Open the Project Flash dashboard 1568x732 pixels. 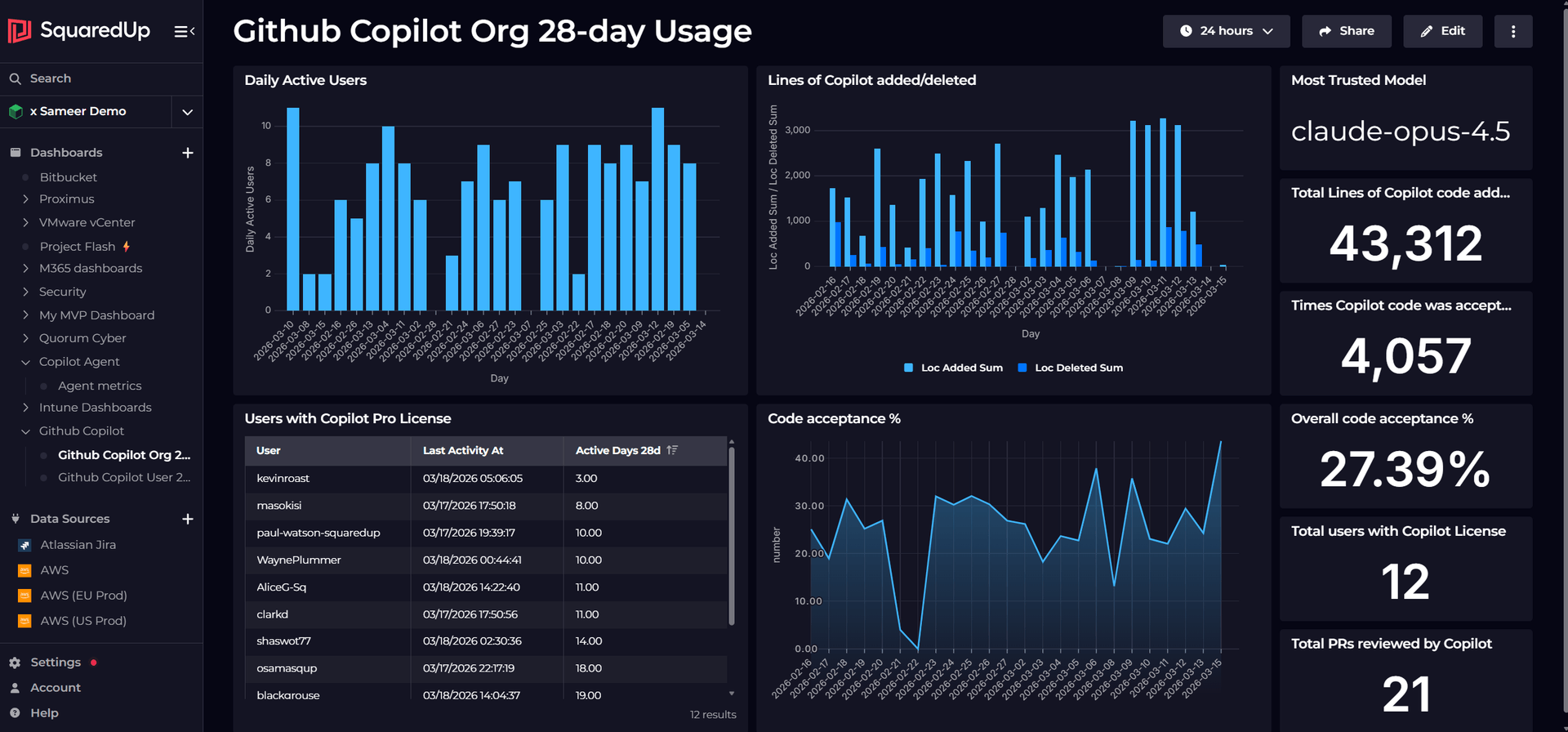point(78,247)
